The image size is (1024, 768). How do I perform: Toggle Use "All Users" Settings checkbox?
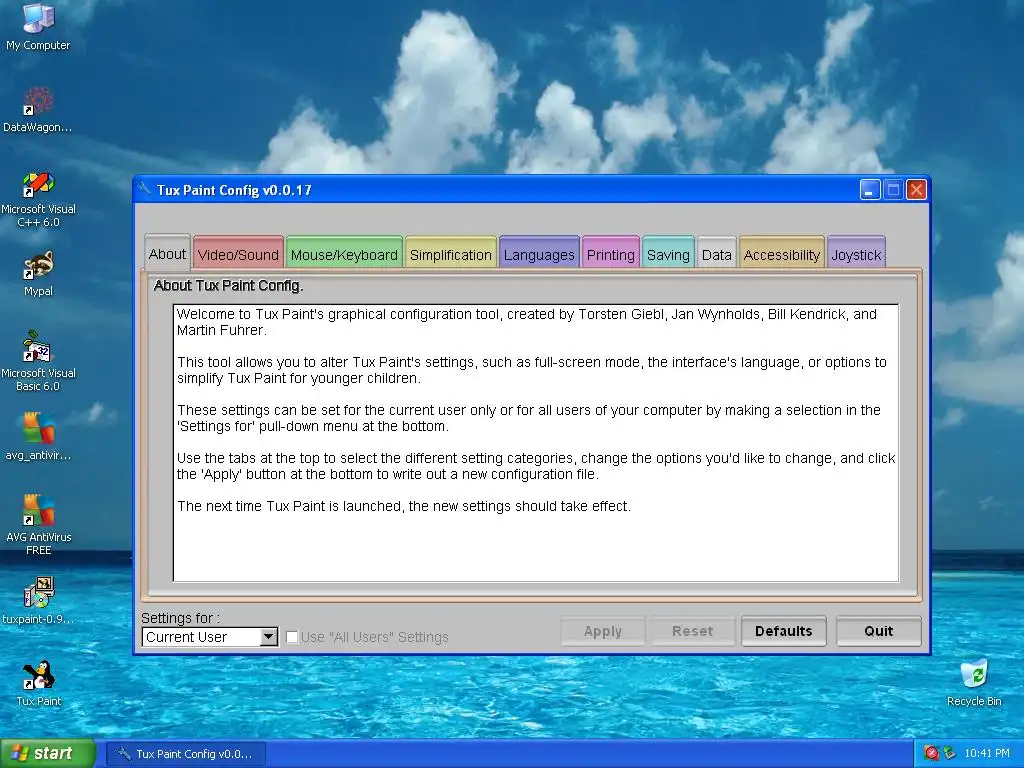(292, 637)
